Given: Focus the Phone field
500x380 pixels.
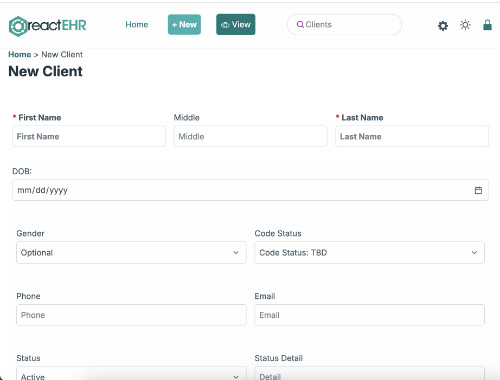Looking at the screenshot, I should 131,315.
